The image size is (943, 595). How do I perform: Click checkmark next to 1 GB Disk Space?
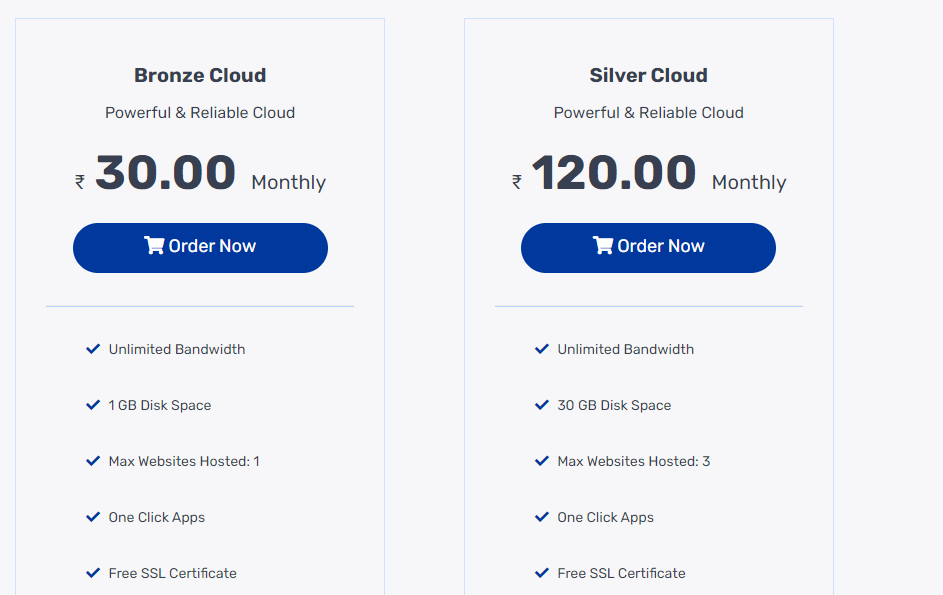[93, 405]
